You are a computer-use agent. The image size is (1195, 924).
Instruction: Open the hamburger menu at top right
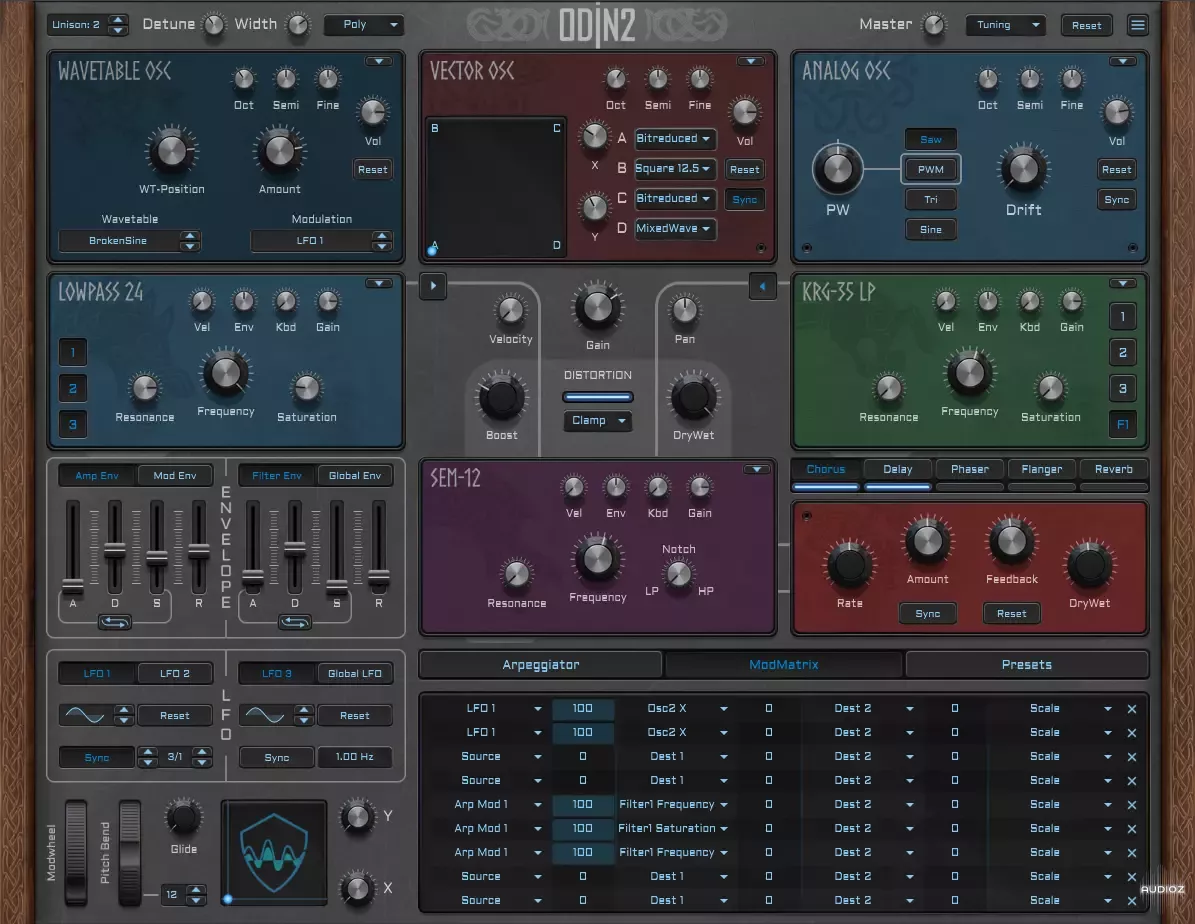coord(1137,25)
